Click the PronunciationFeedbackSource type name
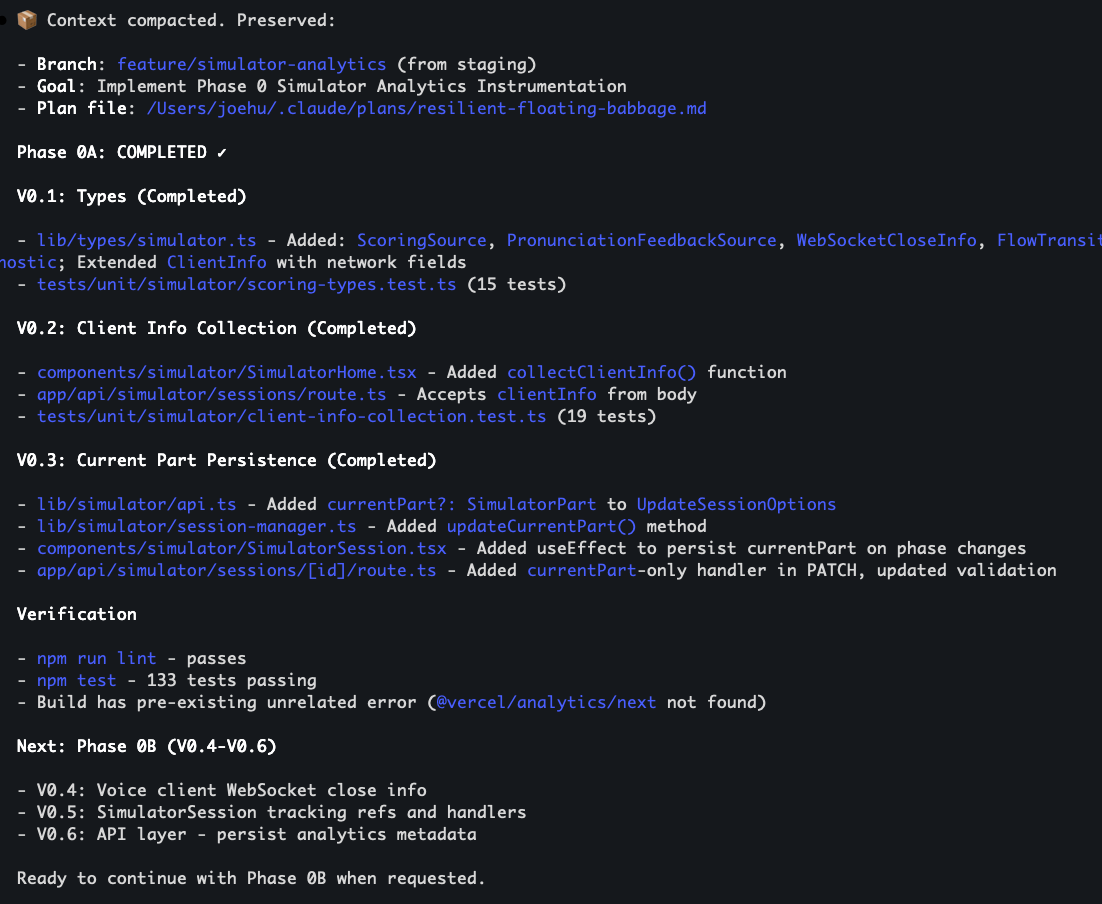1102x904 pixels. pyautogui.click(x=641, y=240)
